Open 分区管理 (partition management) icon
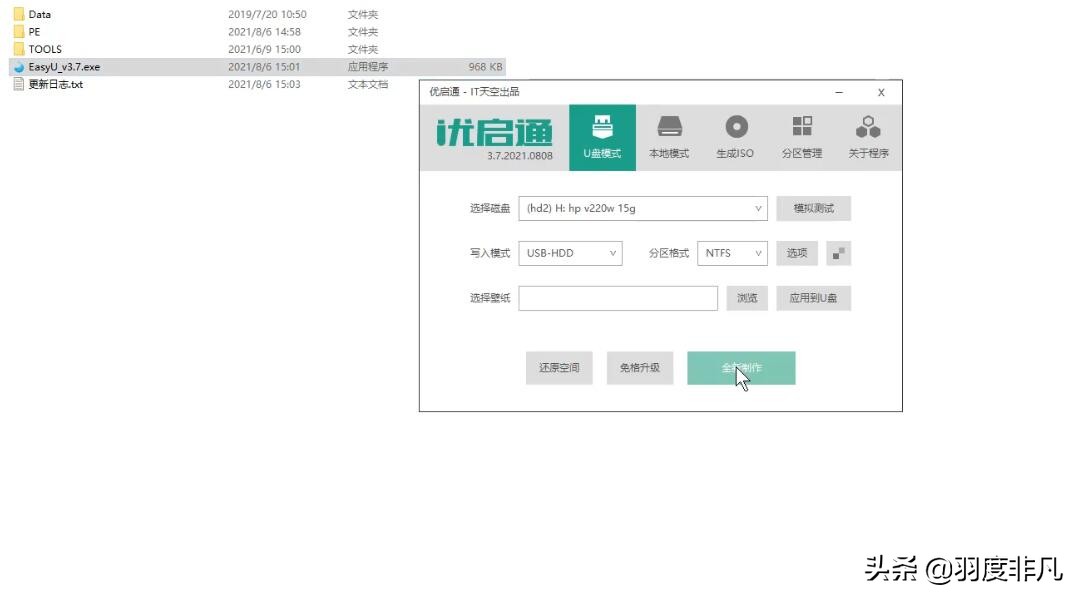This screenshot has height=600, width=1080. 802,137
